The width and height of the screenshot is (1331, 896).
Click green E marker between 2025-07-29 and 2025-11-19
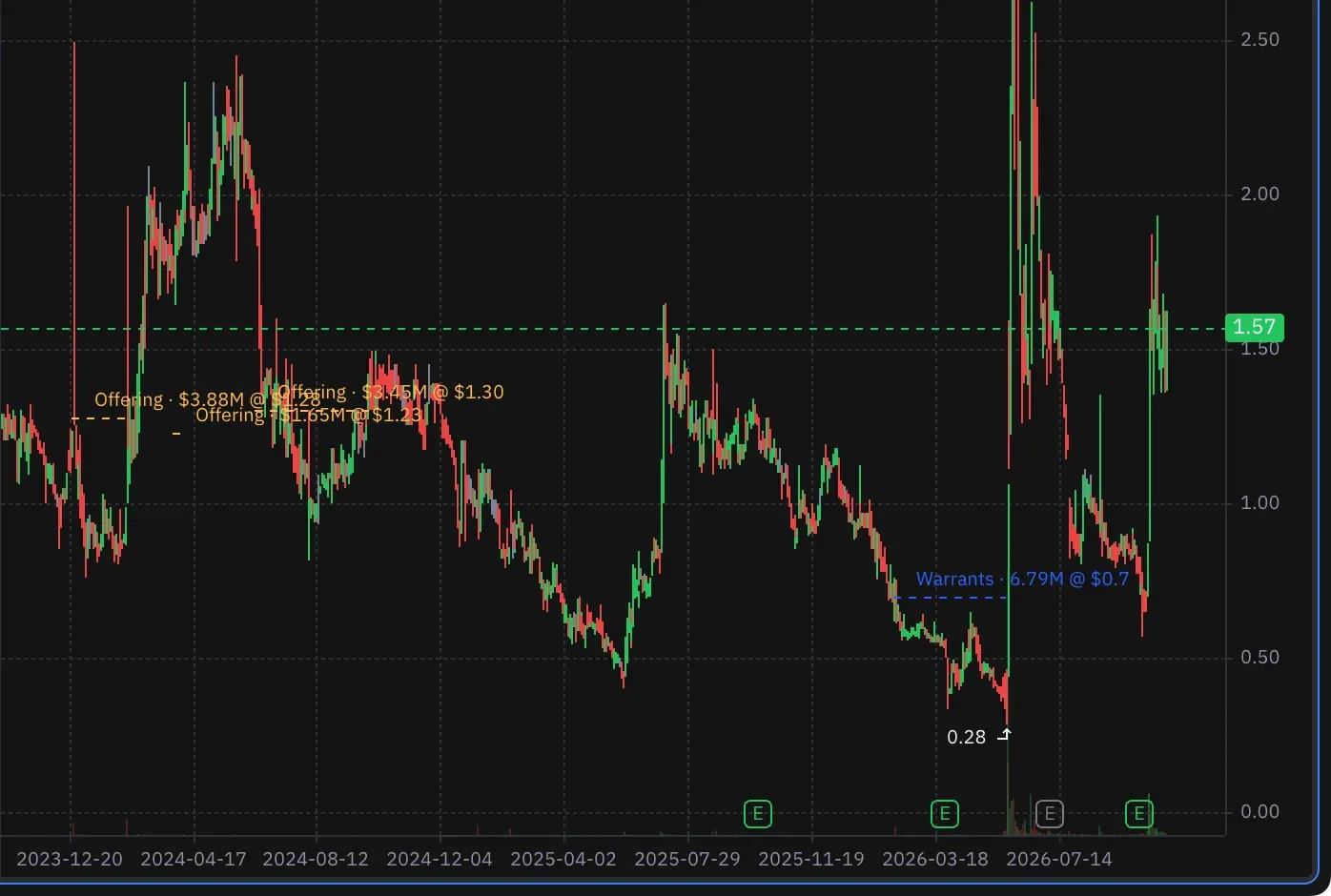click(x=758, y=814)
